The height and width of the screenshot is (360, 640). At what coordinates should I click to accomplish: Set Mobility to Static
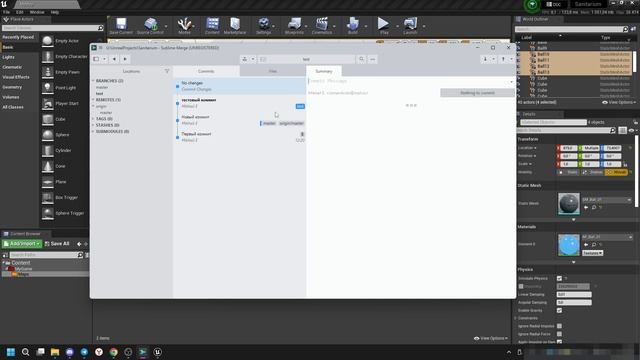569,172
